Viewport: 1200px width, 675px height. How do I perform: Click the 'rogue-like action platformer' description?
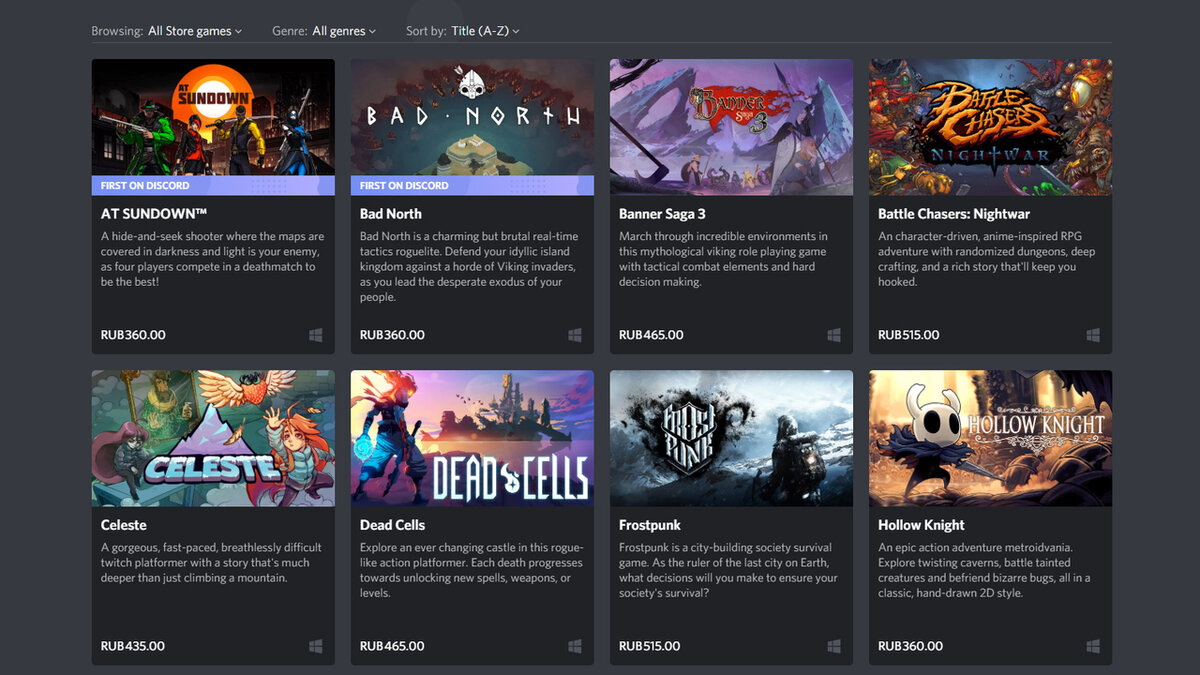pyautogui.click(x=471, y=570)
